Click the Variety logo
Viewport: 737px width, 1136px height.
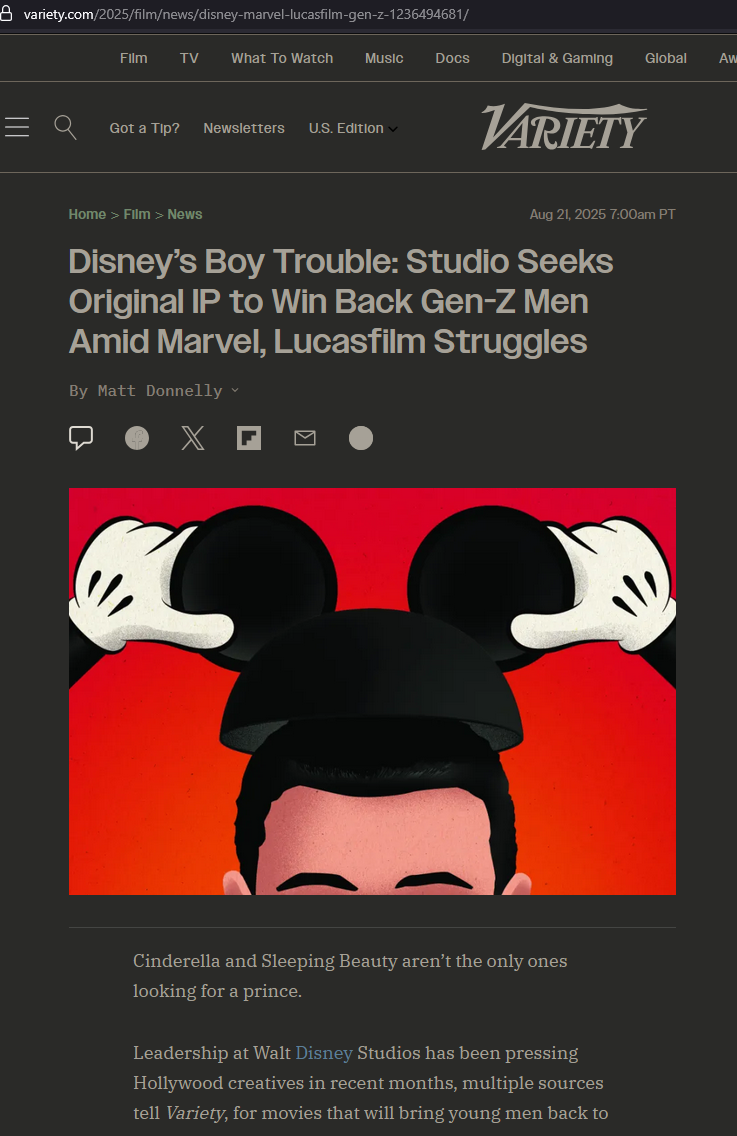(x=564, y=127)
